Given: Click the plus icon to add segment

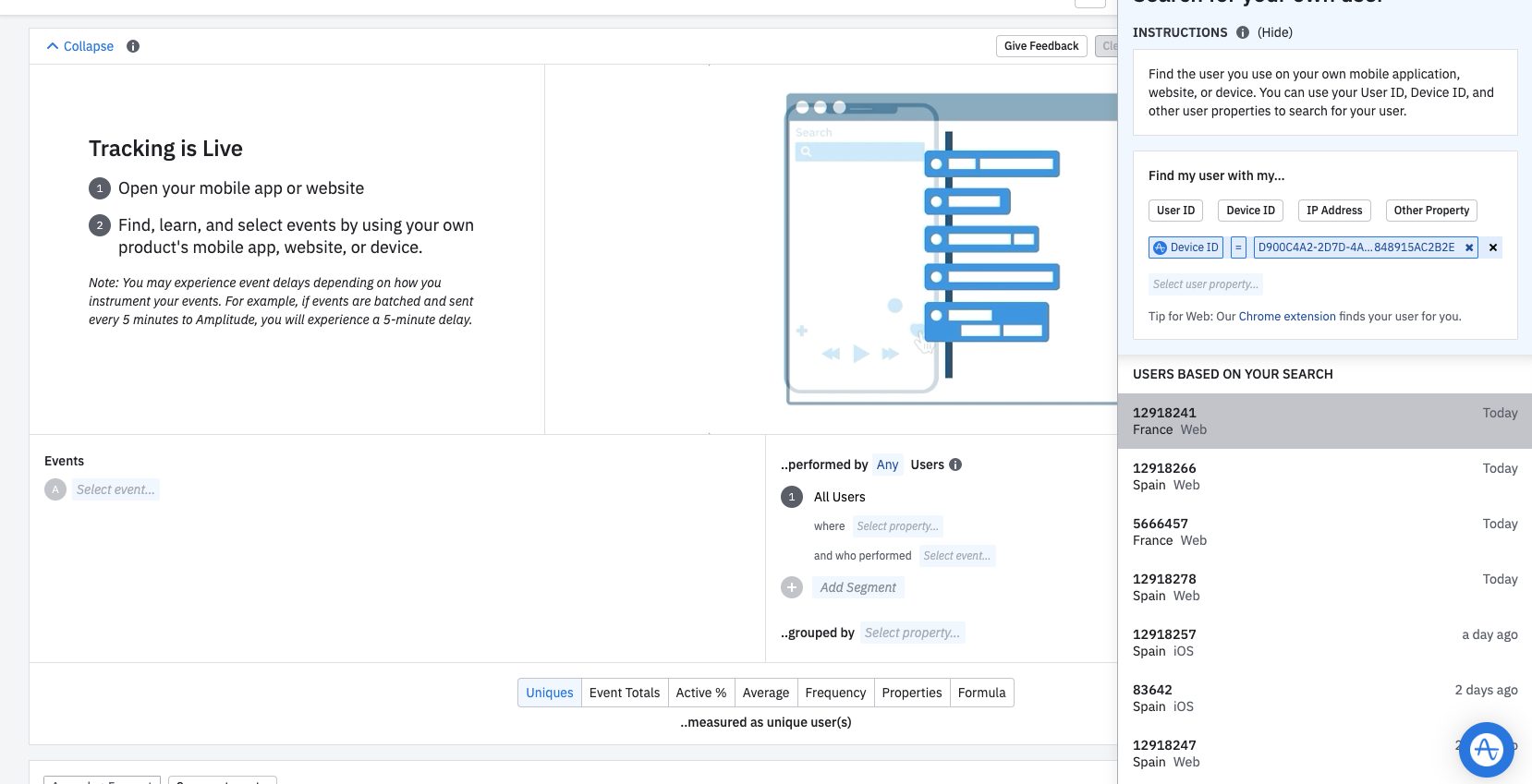Looking at the screenshot, I should tap(792, 587).
